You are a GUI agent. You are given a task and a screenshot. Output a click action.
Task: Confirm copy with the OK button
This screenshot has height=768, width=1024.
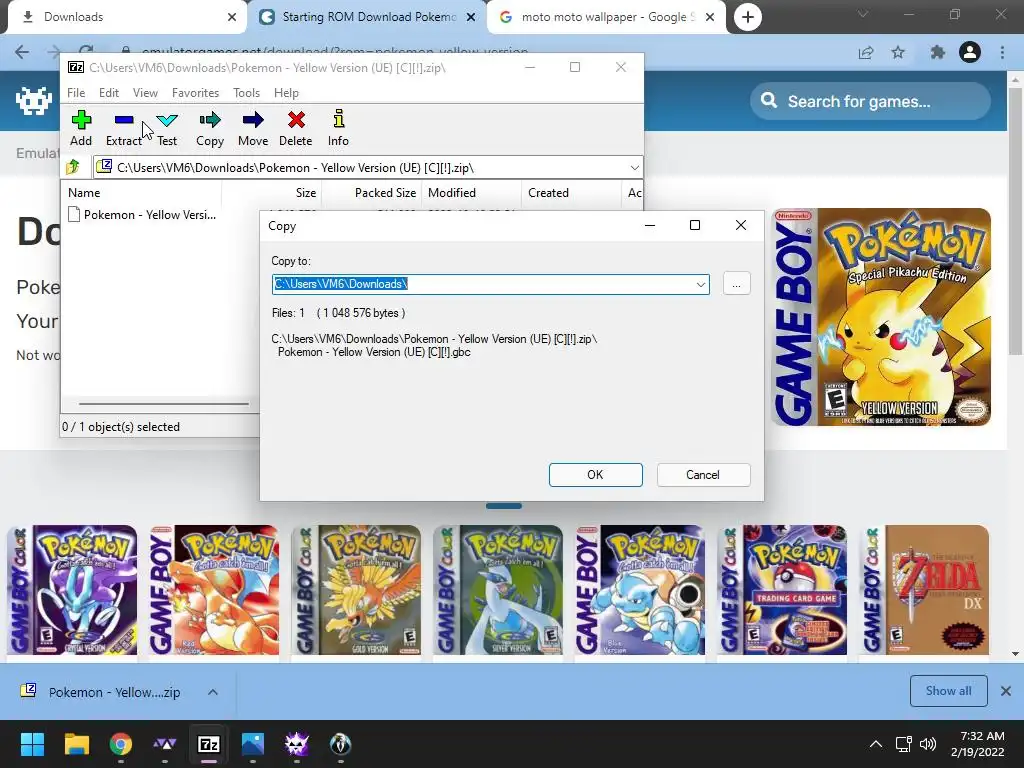[x=596, y=475]
